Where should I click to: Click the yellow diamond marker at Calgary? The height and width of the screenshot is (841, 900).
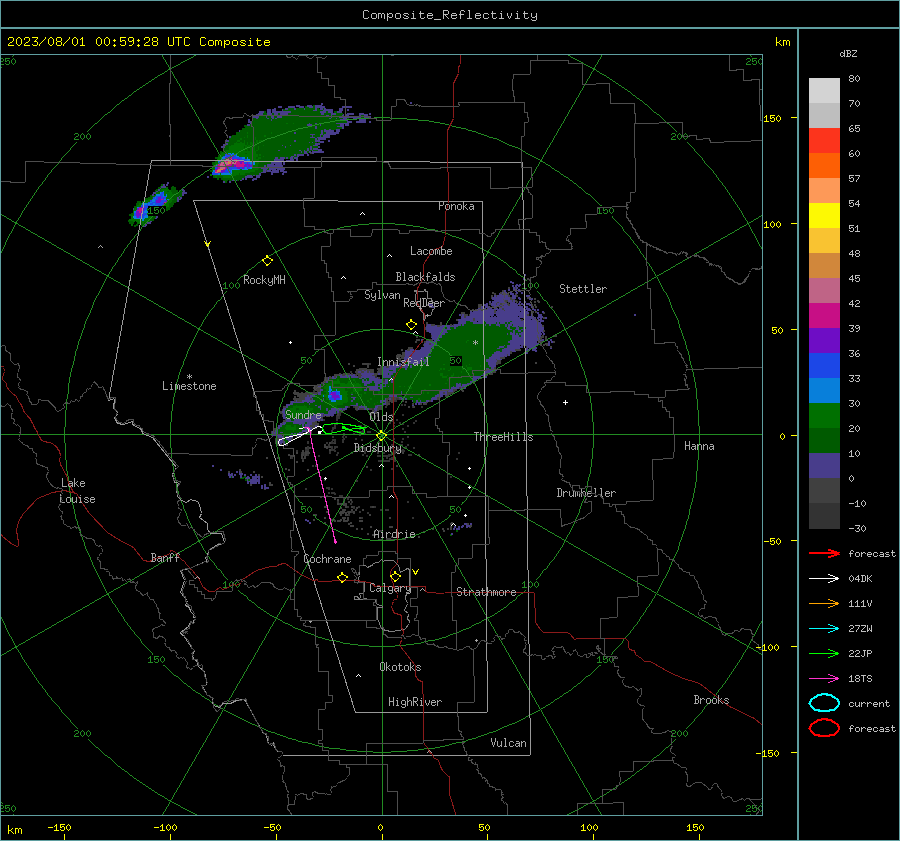(x=395, y=576)
